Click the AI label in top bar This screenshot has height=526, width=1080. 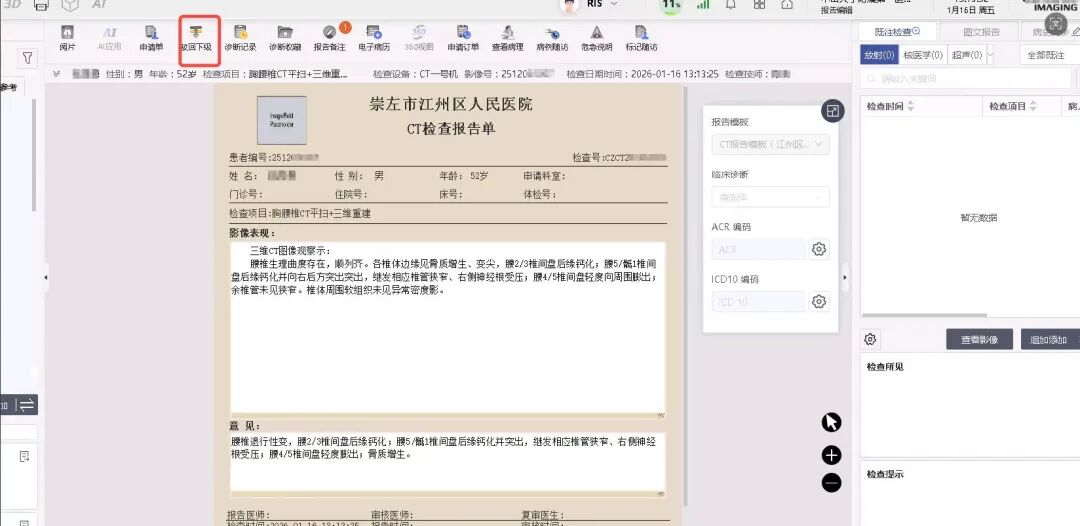coord(99,4)
